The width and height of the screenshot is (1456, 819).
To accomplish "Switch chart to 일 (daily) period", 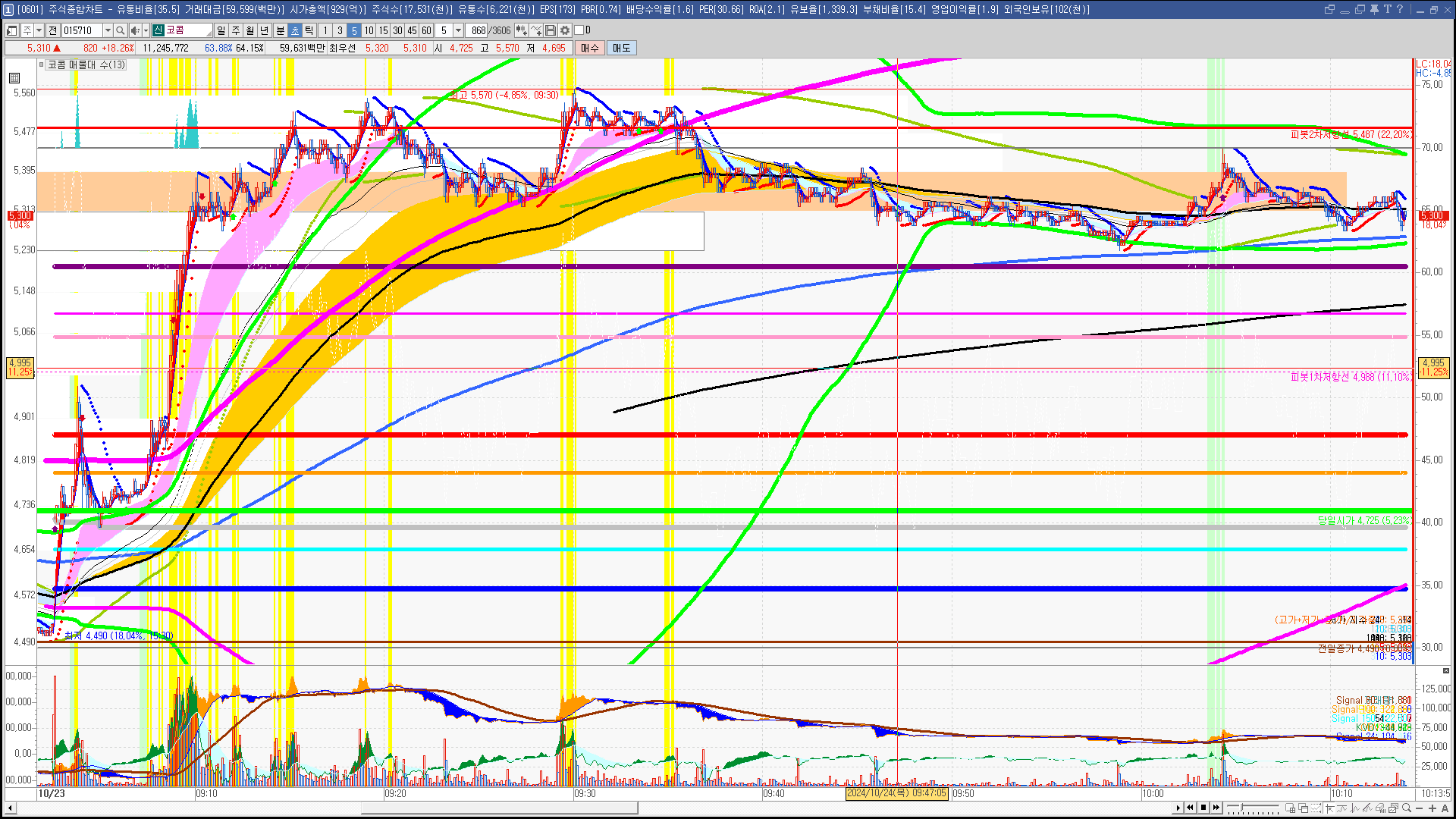I will pyautogui.click(x=221, y=30).
